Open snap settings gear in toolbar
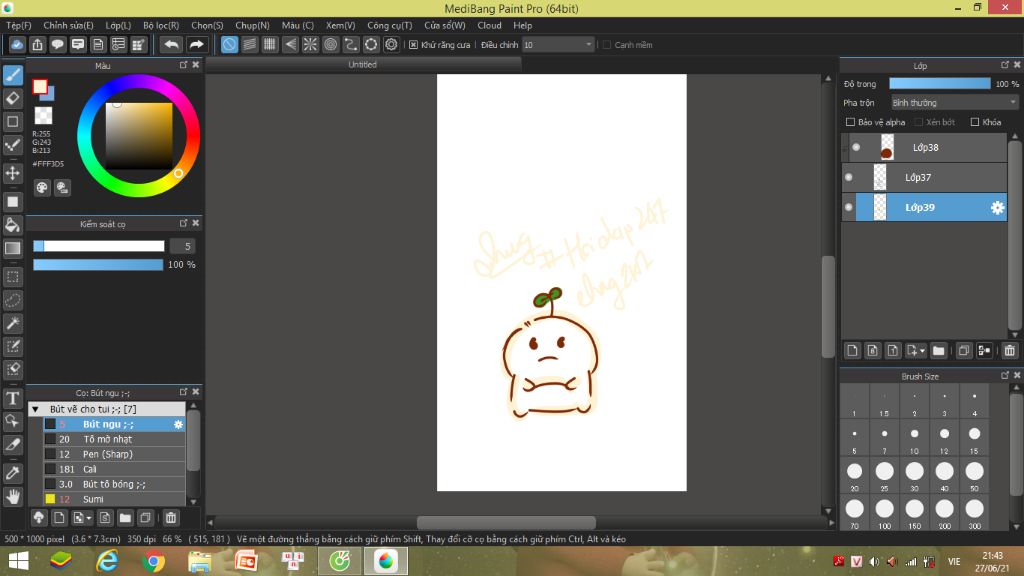Viewport: 1024px width, 576px height. [x=391, y=44]
